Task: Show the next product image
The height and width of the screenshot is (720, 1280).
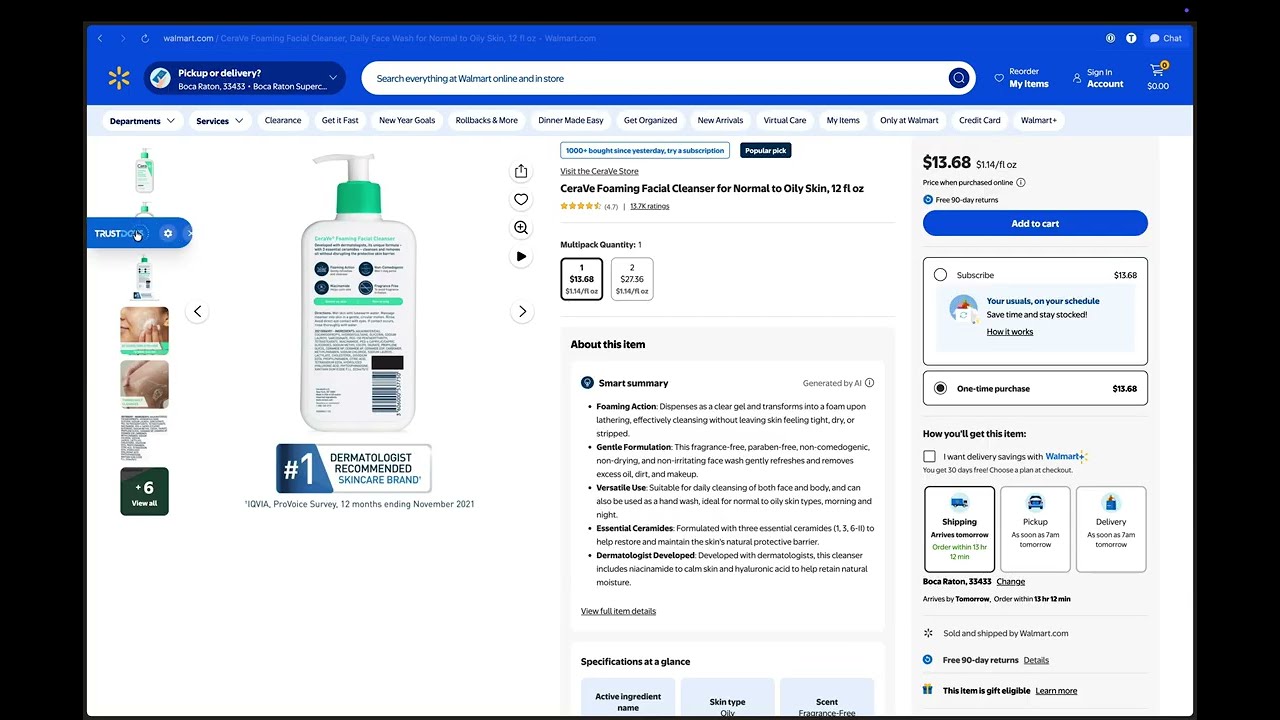Action: pos(522,311)
